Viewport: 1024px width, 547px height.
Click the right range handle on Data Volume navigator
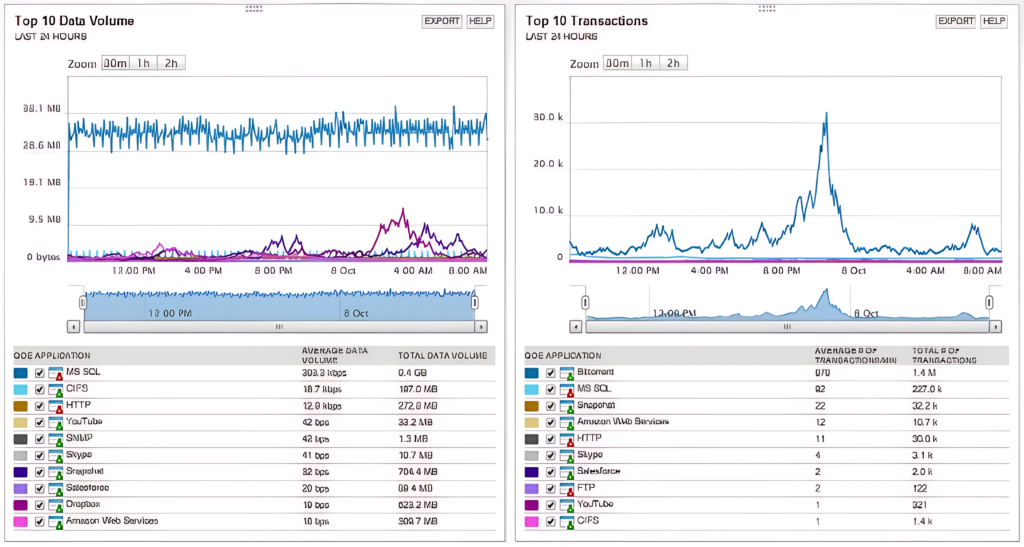[x=475, y=302]
